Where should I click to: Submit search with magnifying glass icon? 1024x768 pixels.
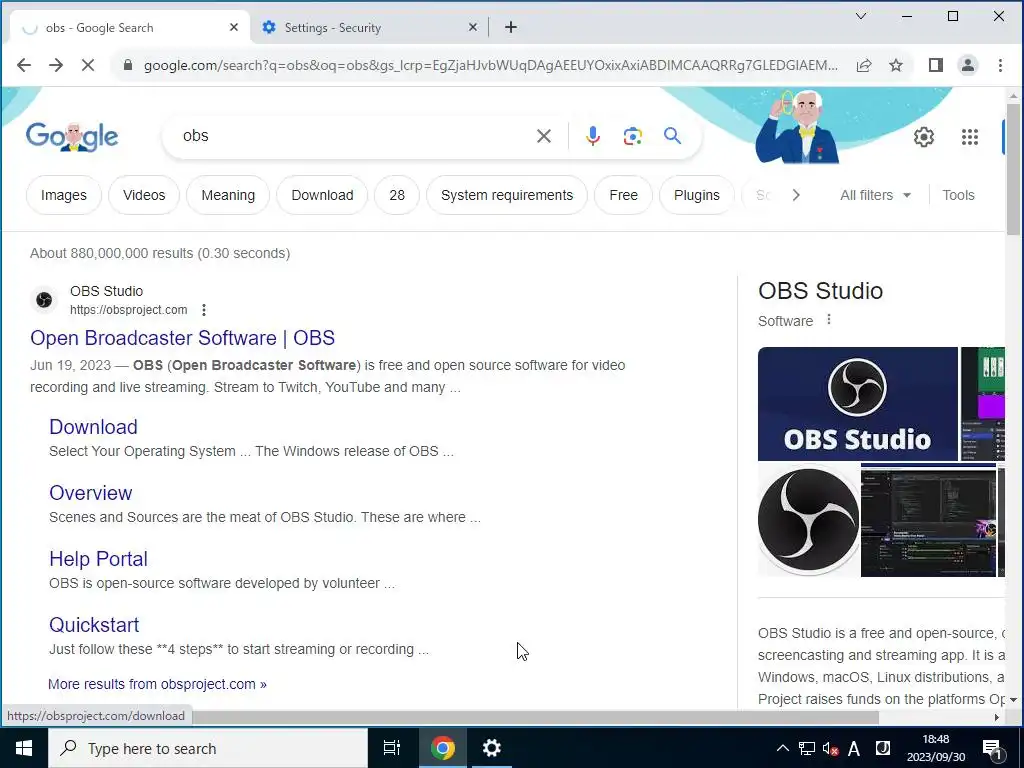[673, 136]
